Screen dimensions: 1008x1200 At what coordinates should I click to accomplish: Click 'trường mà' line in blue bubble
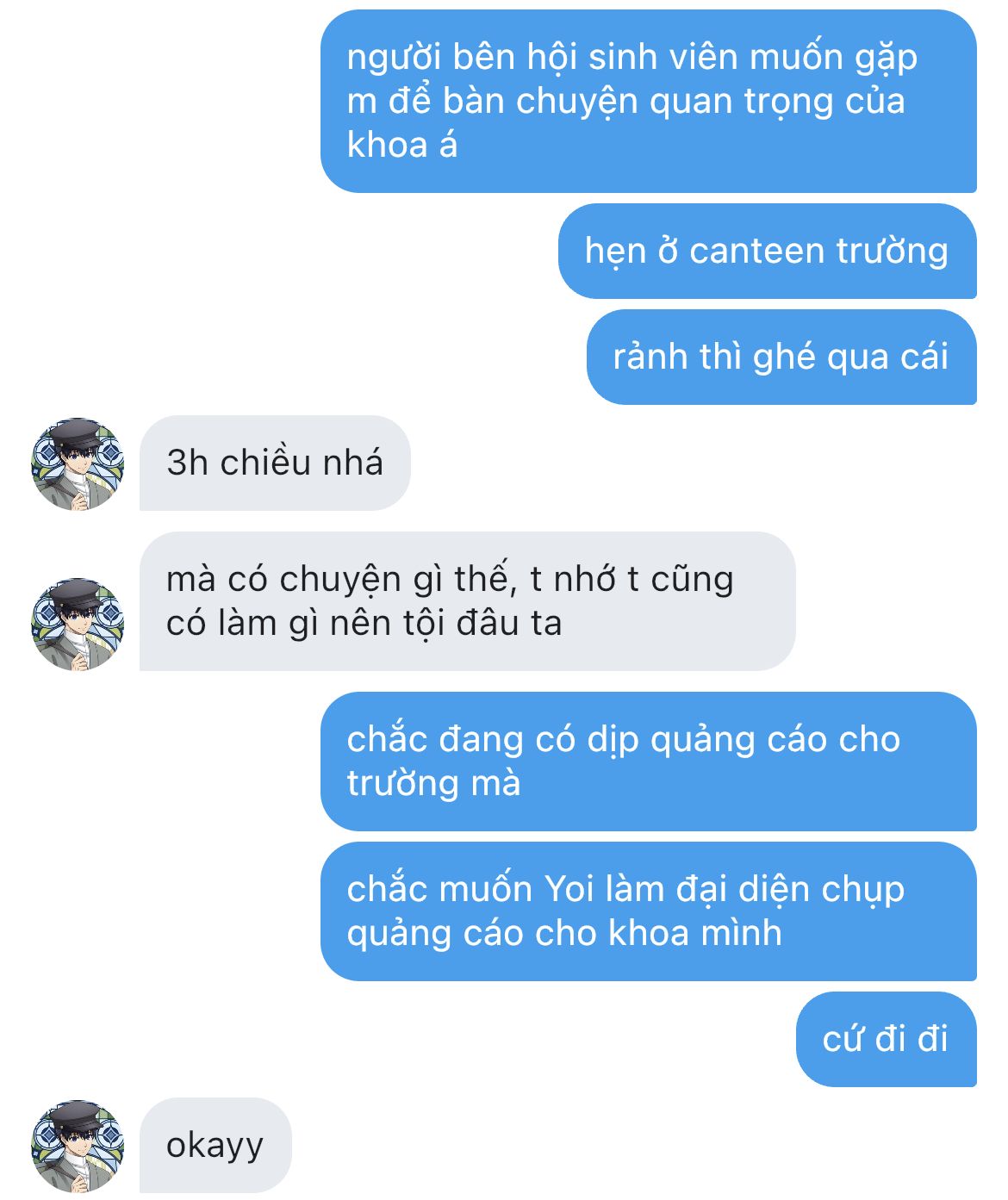click(433, 784)
